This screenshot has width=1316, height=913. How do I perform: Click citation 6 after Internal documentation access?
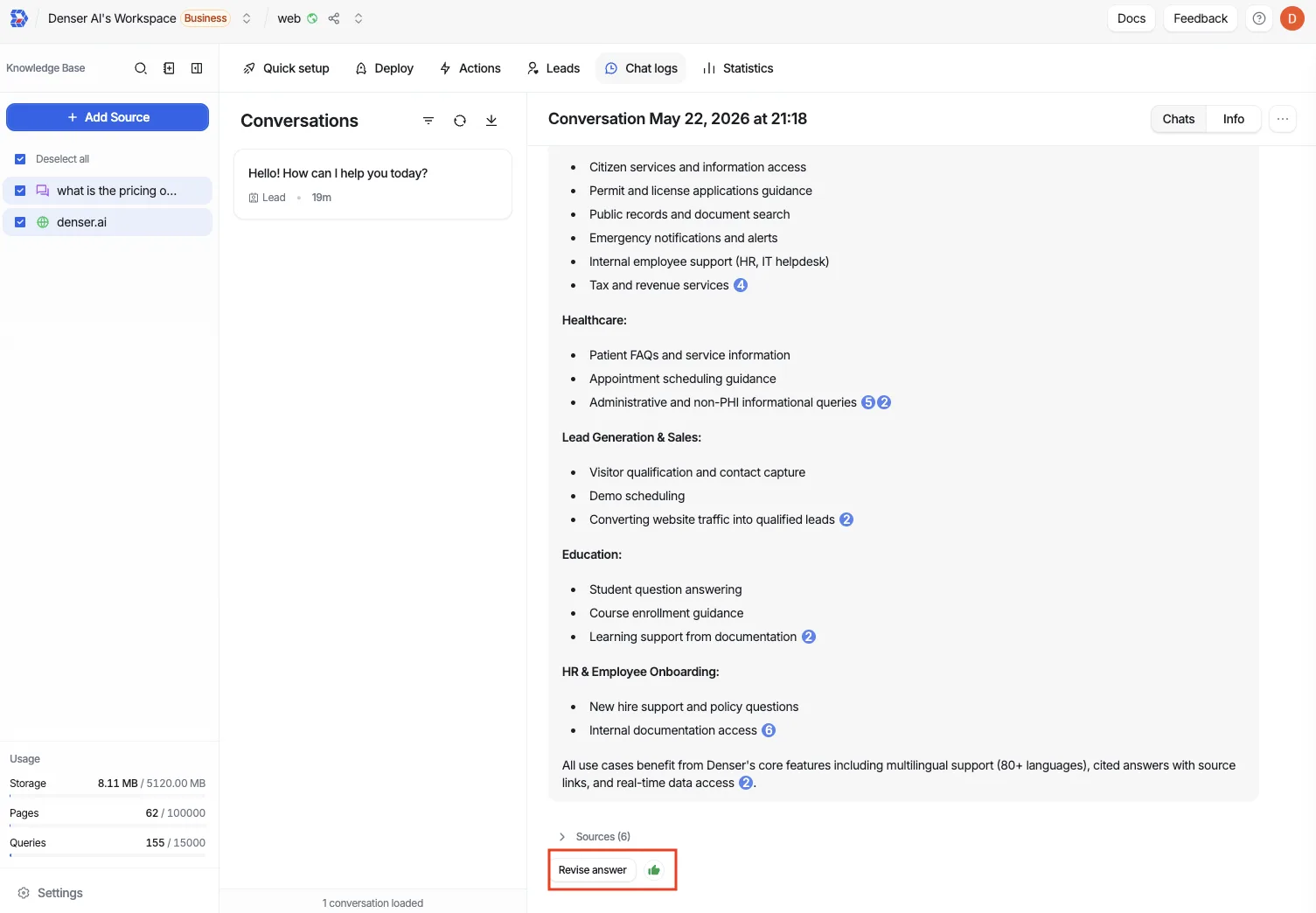(x=769, y=730)
